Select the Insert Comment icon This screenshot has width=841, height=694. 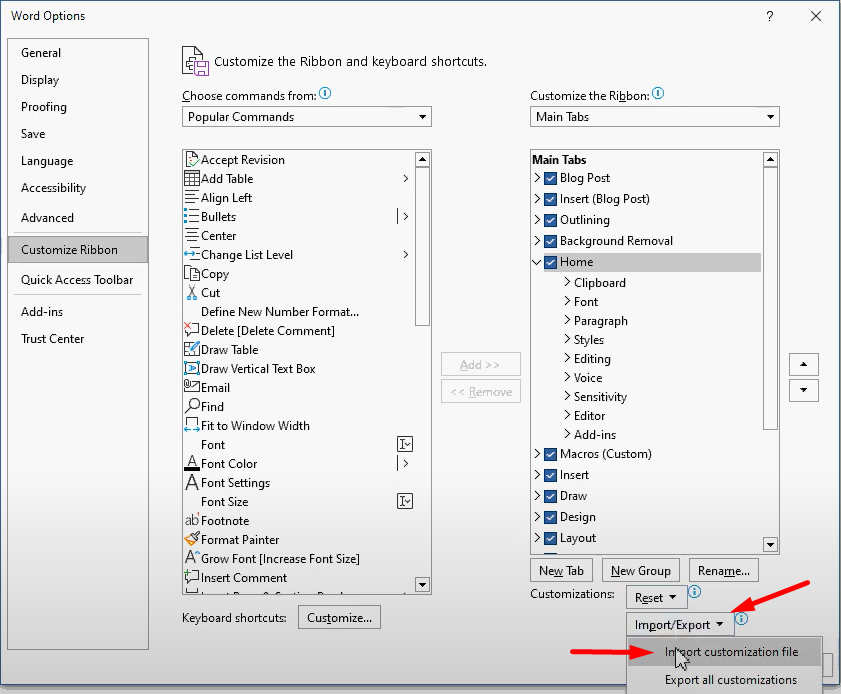pyautogui.click(x=191, y=577)
